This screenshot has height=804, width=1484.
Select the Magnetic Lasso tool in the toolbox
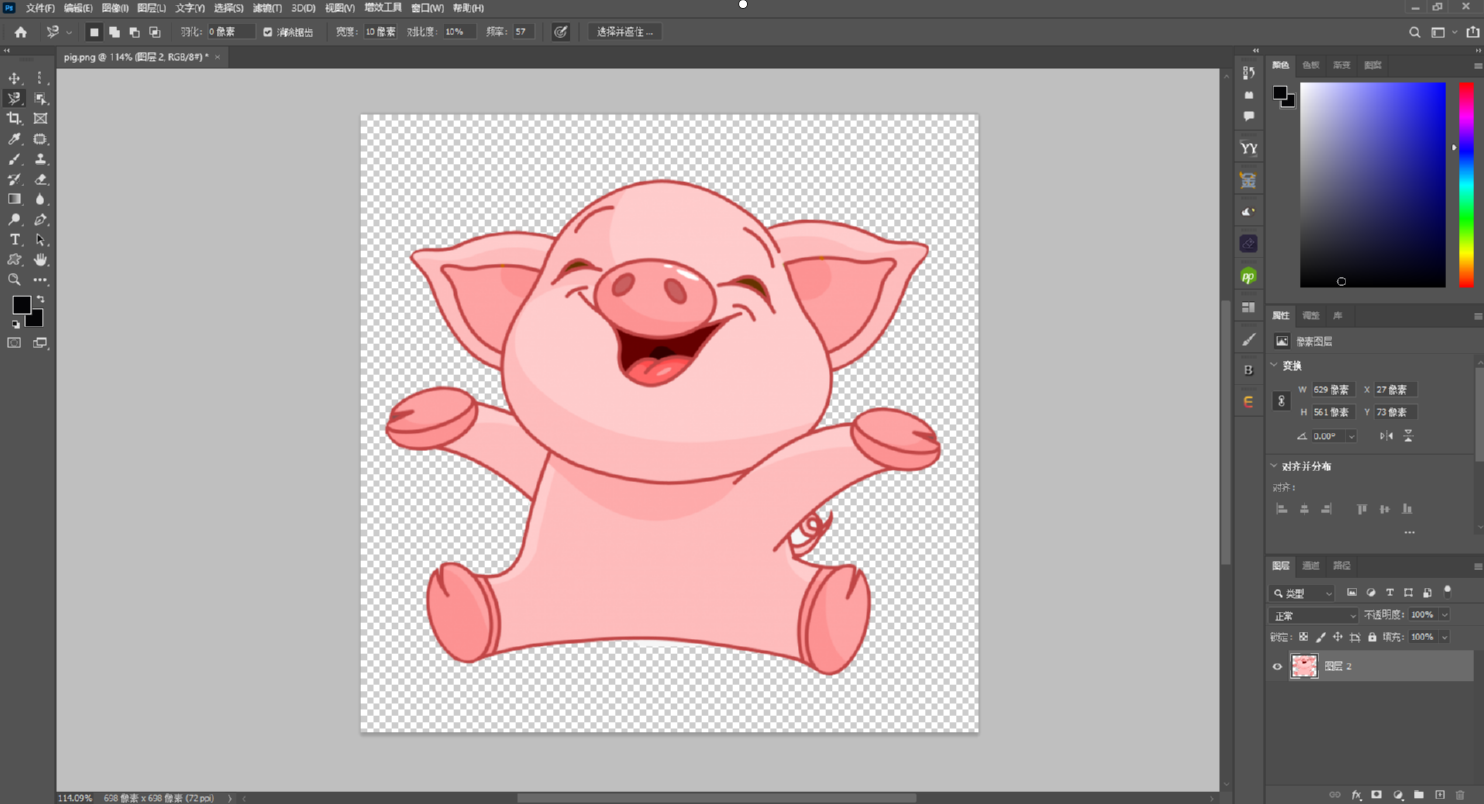point(14,98)
